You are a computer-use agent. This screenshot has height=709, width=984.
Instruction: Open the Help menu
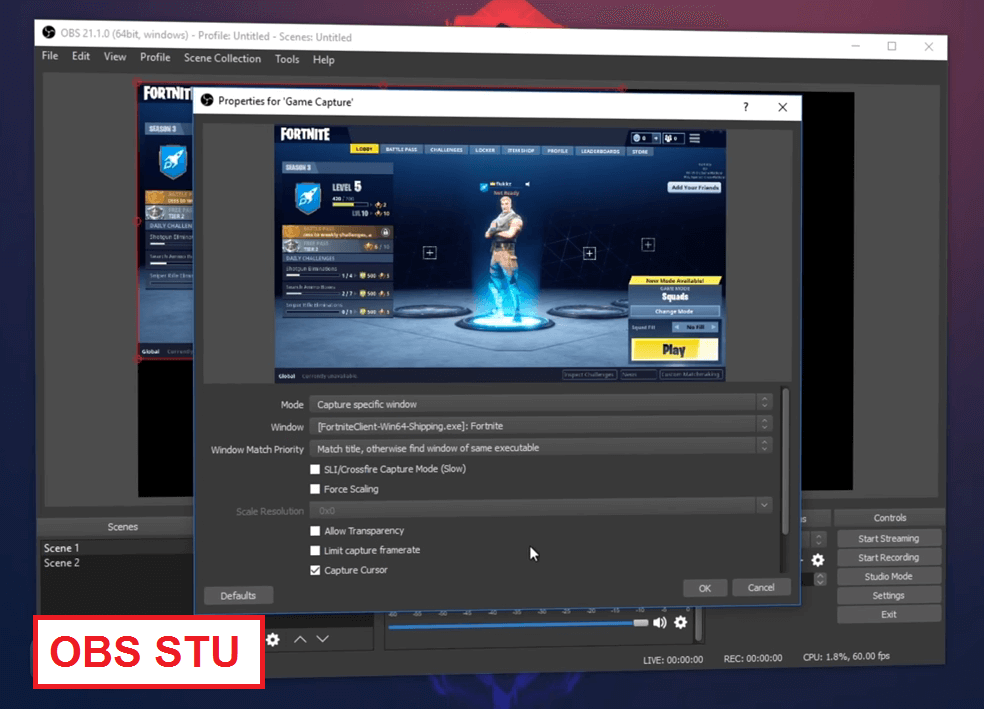[x=323, y=60]
